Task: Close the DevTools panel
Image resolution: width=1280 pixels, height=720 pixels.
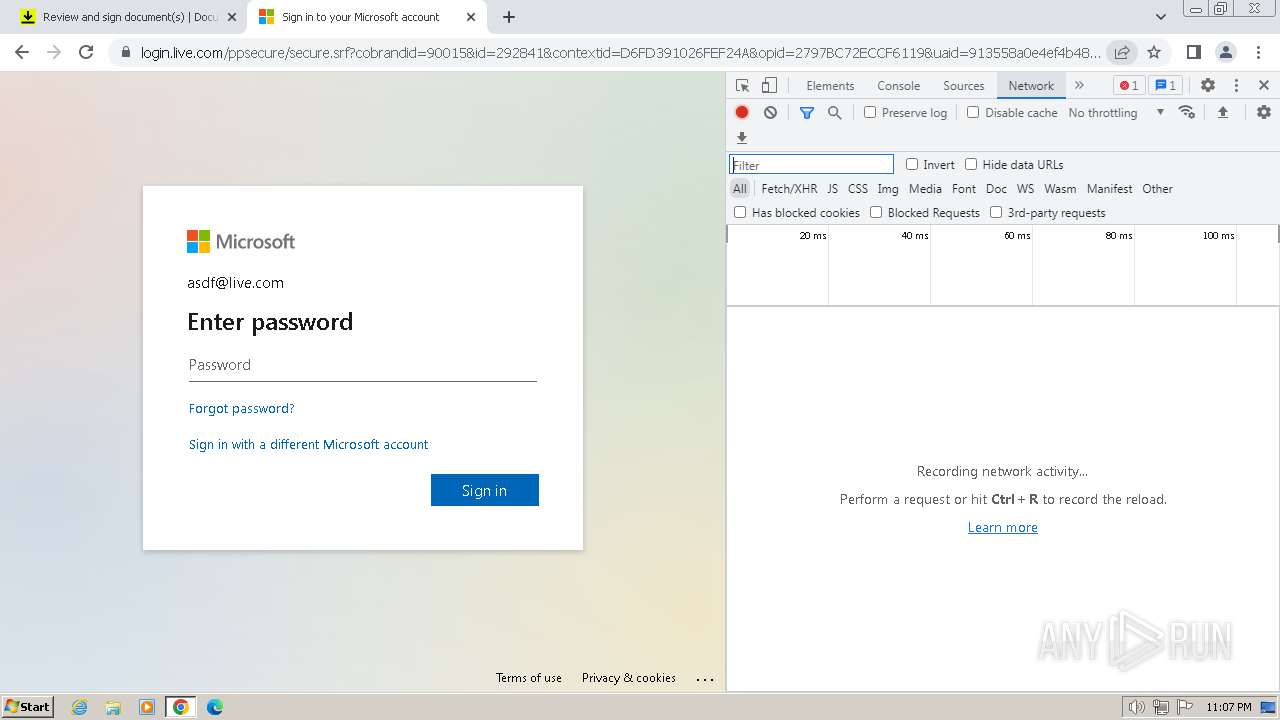Action: (1264, 86)
